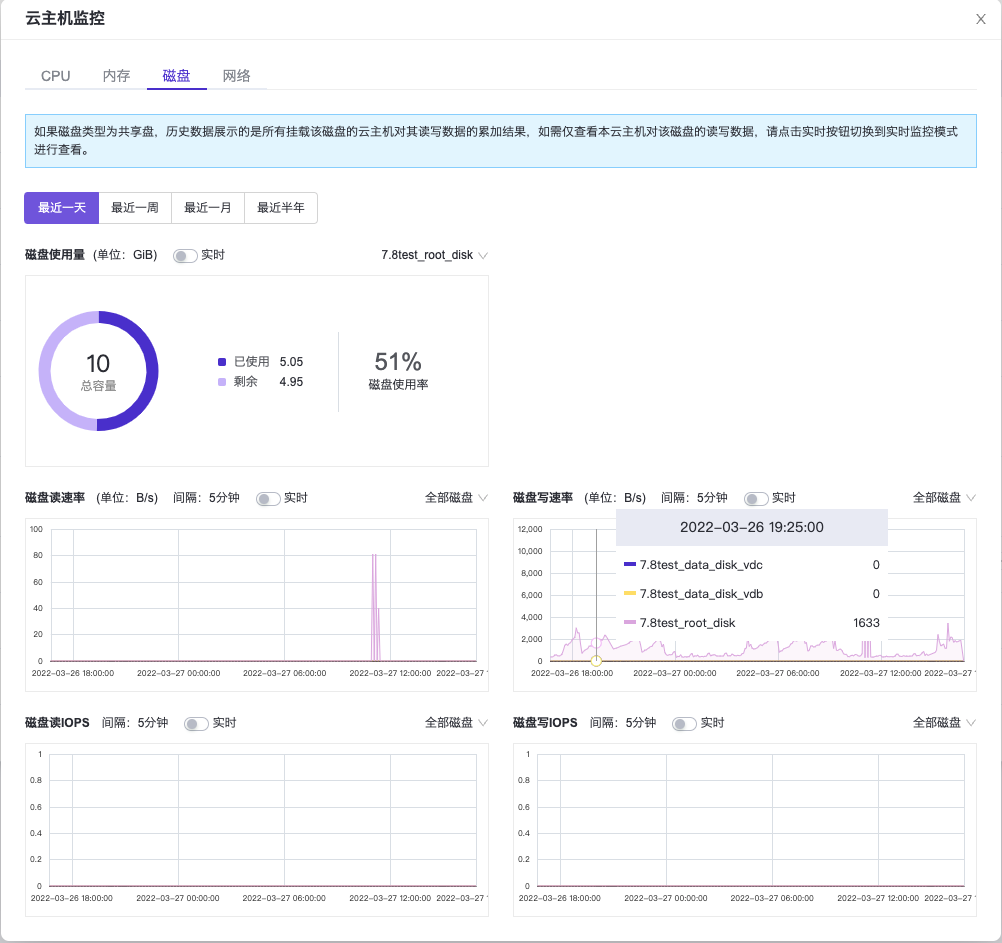This screenshot has height=943, width=1002.
Task: Select the 最近一月 time range
Action: tap(208, 208)
